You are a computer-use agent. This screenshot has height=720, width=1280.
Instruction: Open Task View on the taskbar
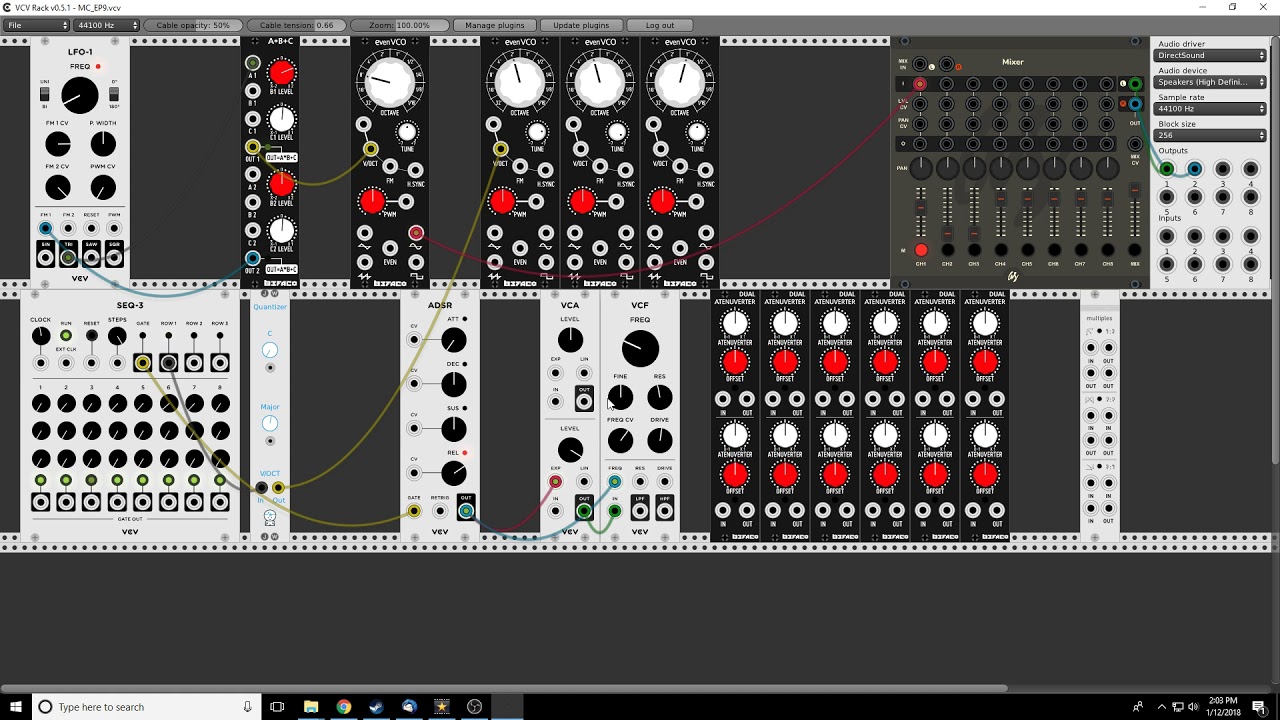[277, 707]
